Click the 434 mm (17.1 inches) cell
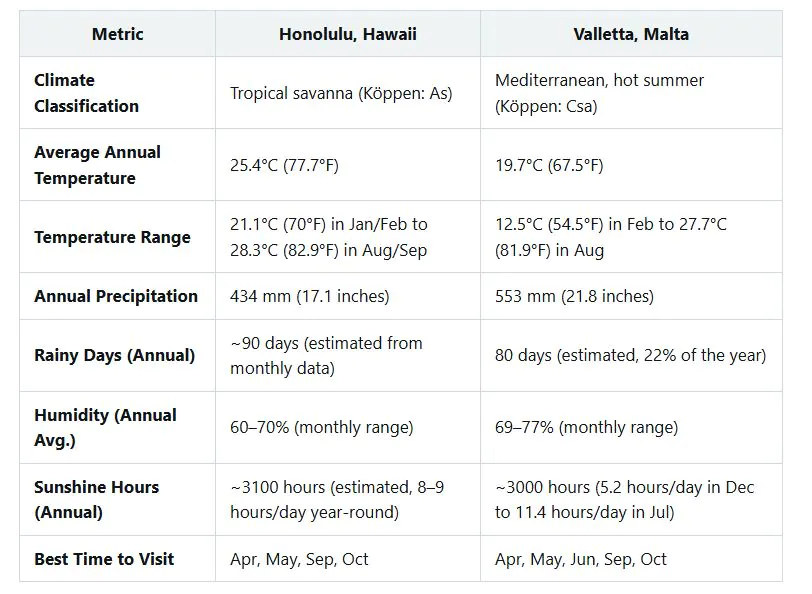Screen dimensions: 812x594 (x=310, y=296)
